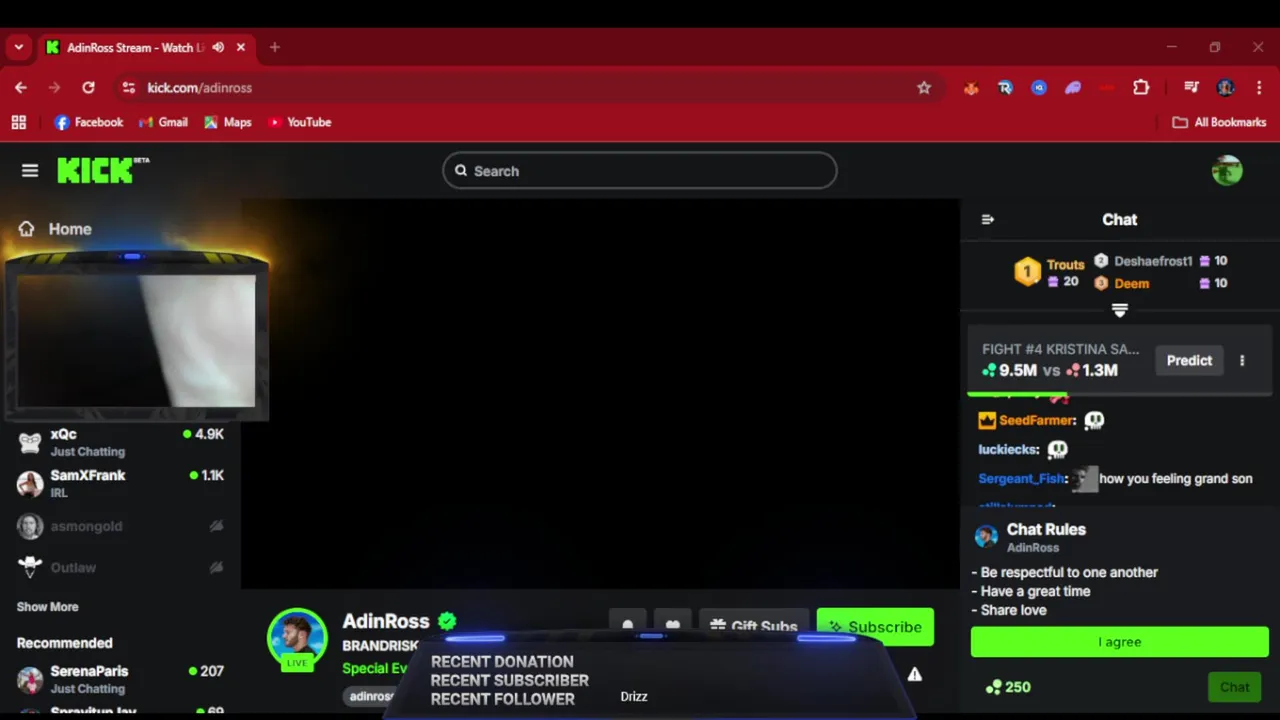Click the Gift Subs button
This screenshot has height=720, width=1280.
pyautogui.click(x=754, y=627)
